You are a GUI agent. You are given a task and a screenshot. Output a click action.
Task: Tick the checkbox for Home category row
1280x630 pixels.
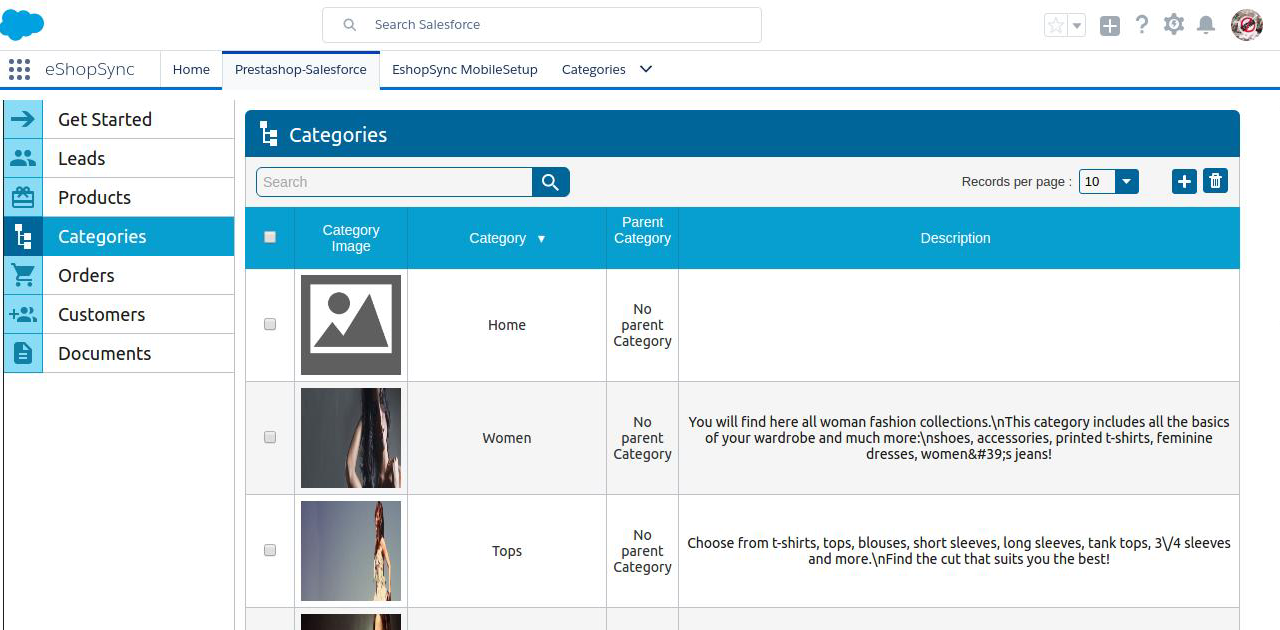click(270, 324)
